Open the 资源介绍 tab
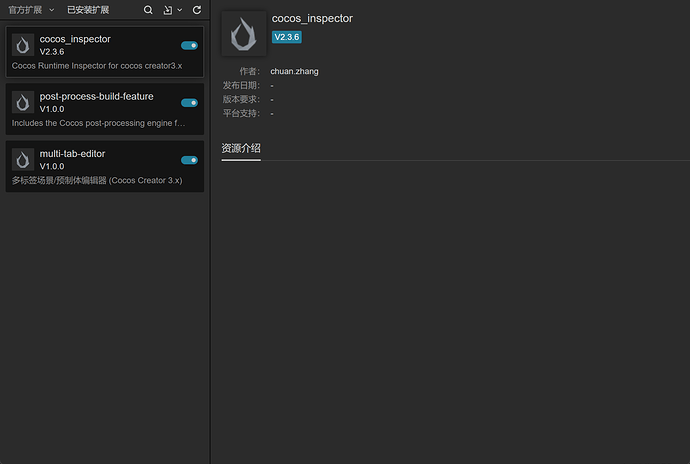 tap(241, 148)
